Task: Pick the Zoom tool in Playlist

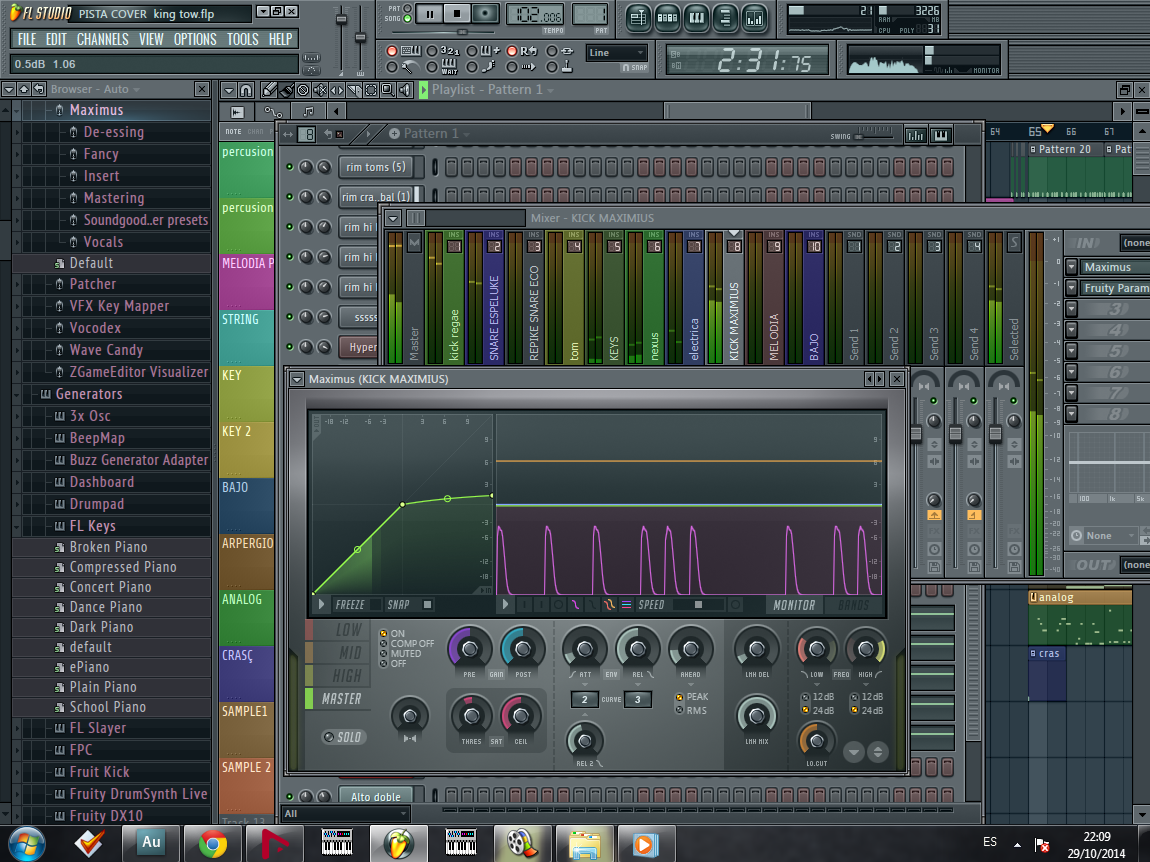Action: pyautogui.click(x=387, y=90)
